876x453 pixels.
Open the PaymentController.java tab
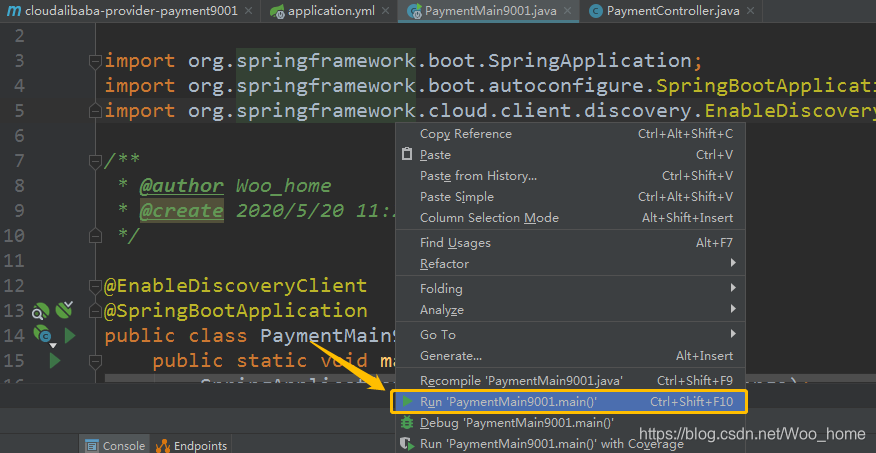[673, 11]
